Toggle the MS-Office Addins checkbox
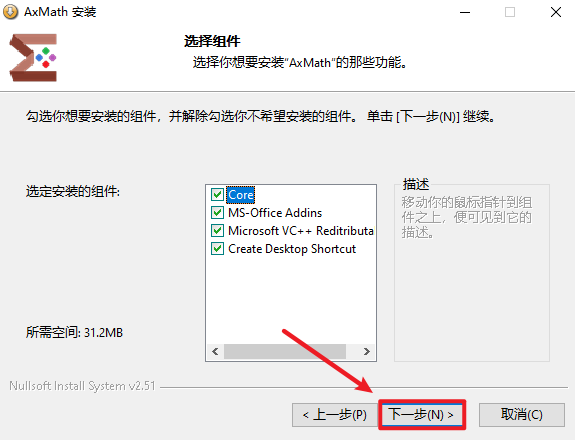 (x=217, y=212)
